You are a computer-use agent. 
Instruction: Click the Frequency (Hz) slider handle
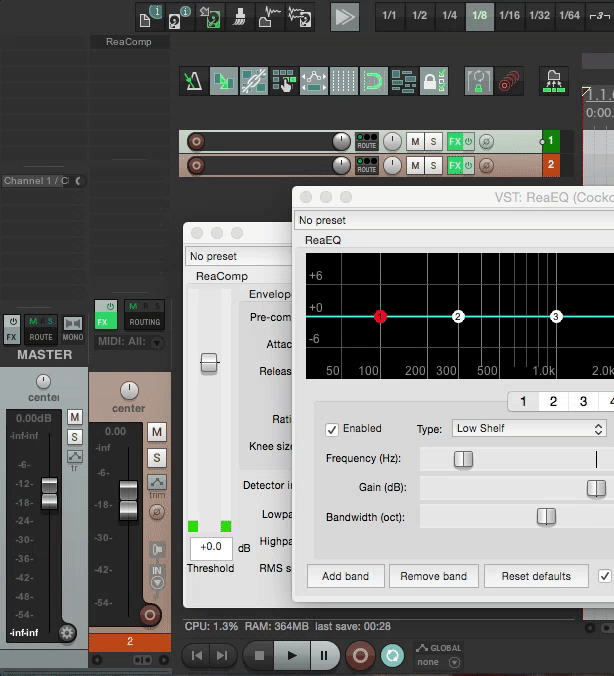click(463, 459)
